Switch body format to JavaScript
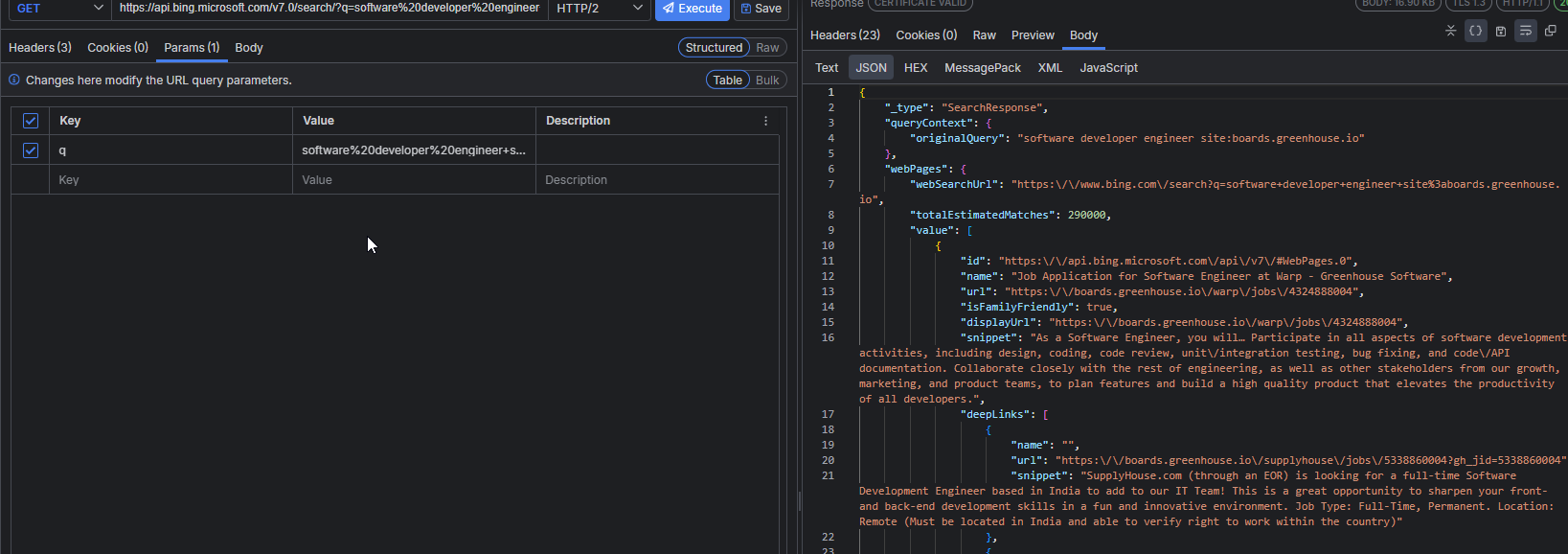The width and height of the screenshot is (1568, 554). pos(1108,67)
